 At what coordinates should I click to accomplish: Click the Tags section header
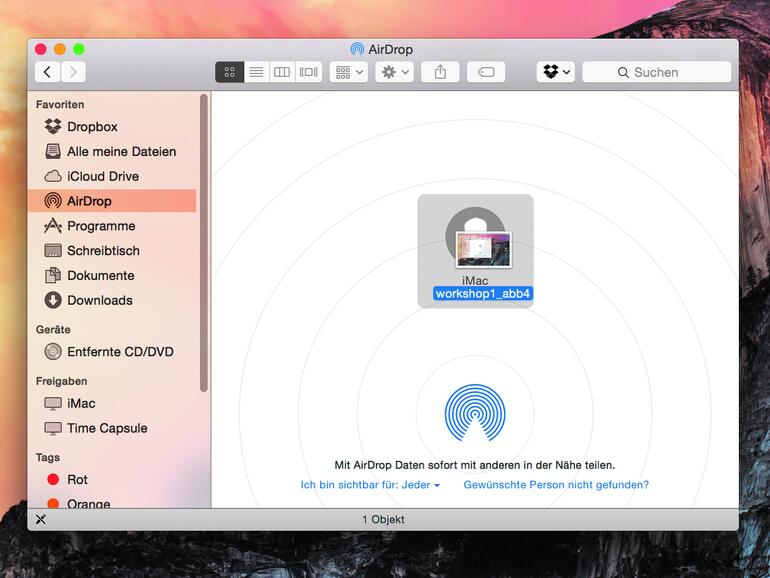tap(48, 457)
